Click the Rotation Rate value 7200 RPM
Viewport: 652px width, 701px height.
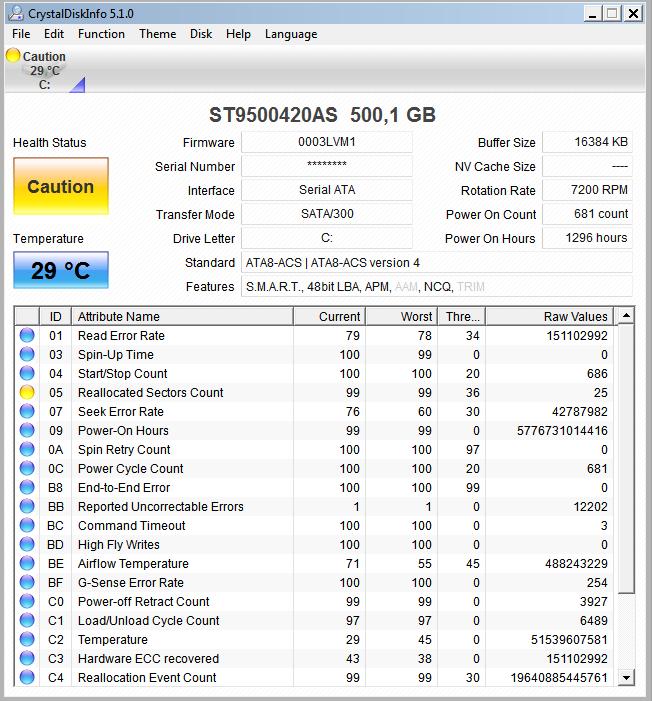pyautogui.click(x=588, y=190)
